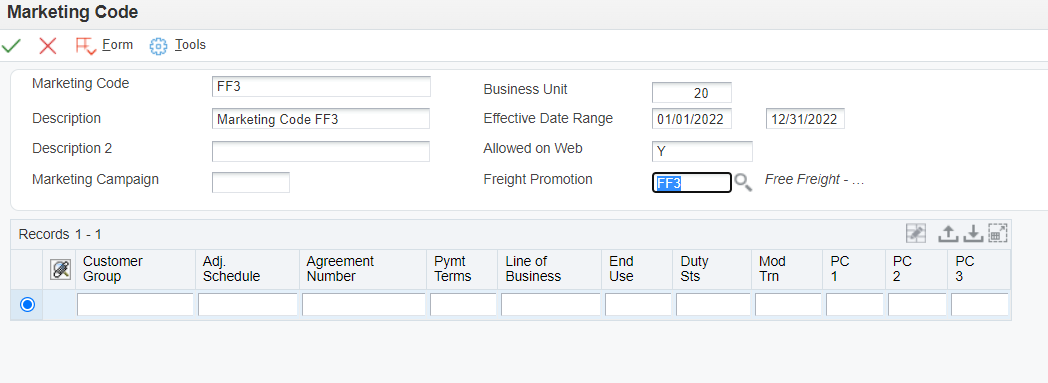The image size is (1048, 383).
Task: Click the Marketing Campaign label
Action: tap(96, 179)
